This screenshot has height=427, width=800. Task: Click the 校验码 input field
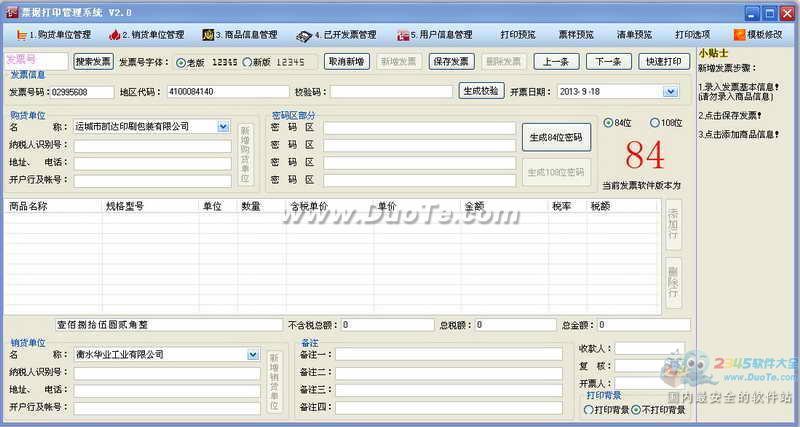click(x=391, y=92)
